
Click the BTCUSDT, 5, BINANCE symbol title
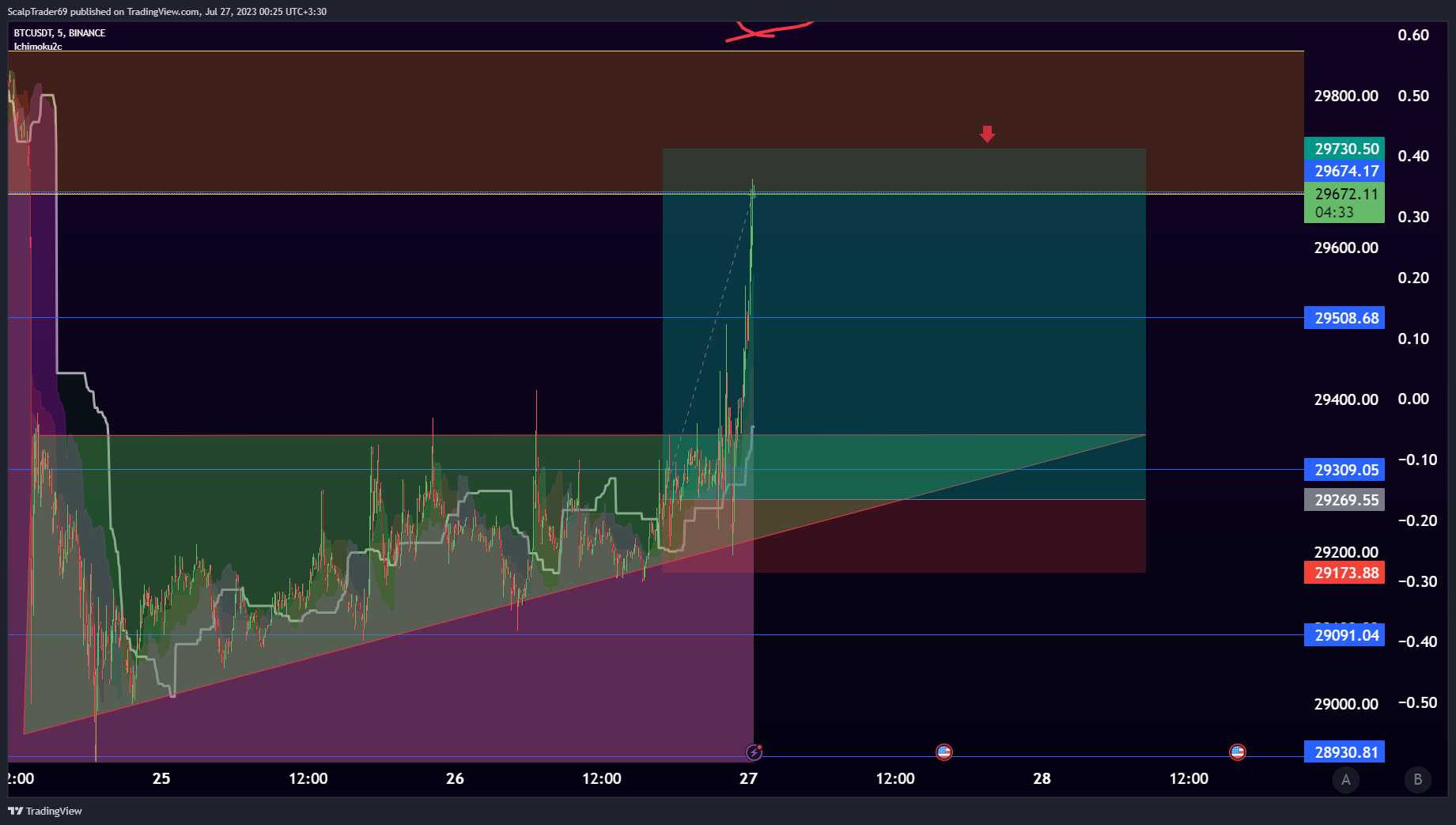coord(59,33)
